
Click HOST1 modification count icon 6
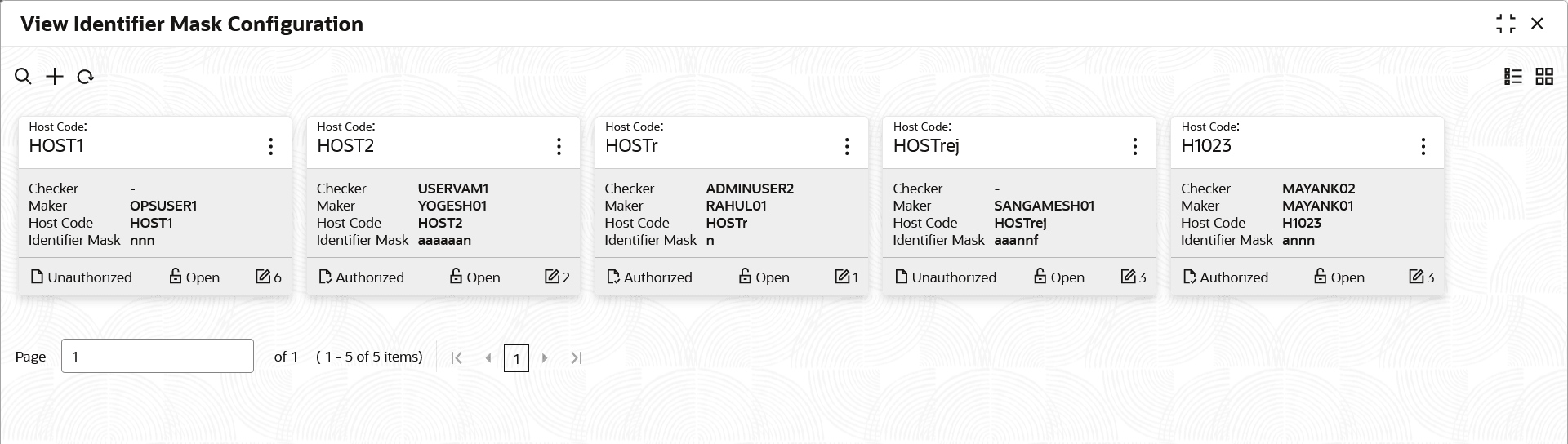269,277
